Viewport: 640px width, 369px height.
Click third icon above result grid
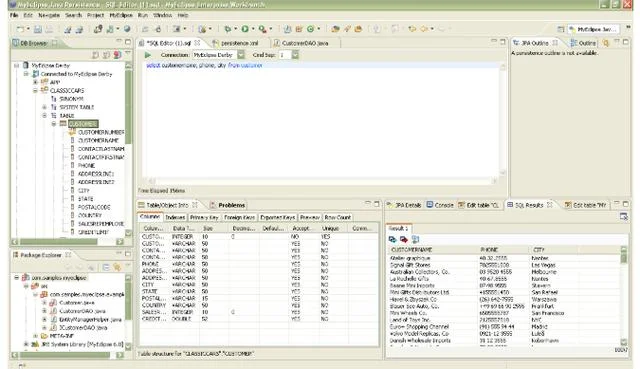415,240
